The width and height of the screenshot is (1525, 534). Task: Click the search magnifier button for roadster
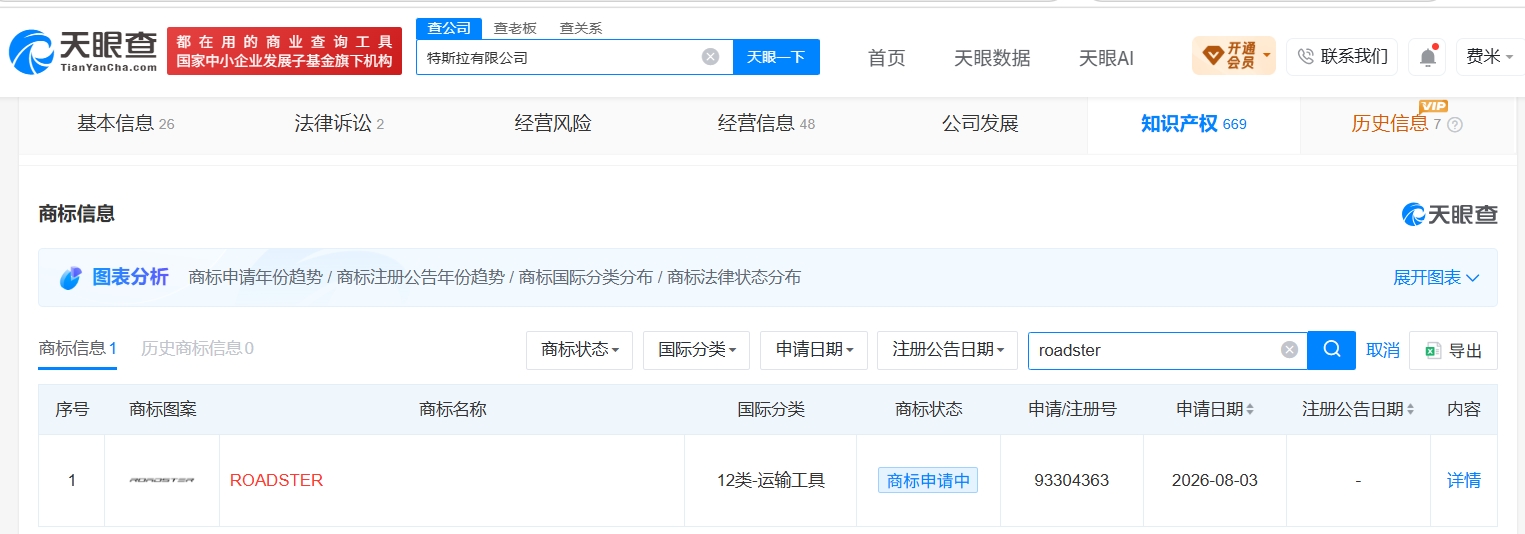point(1332,350)
